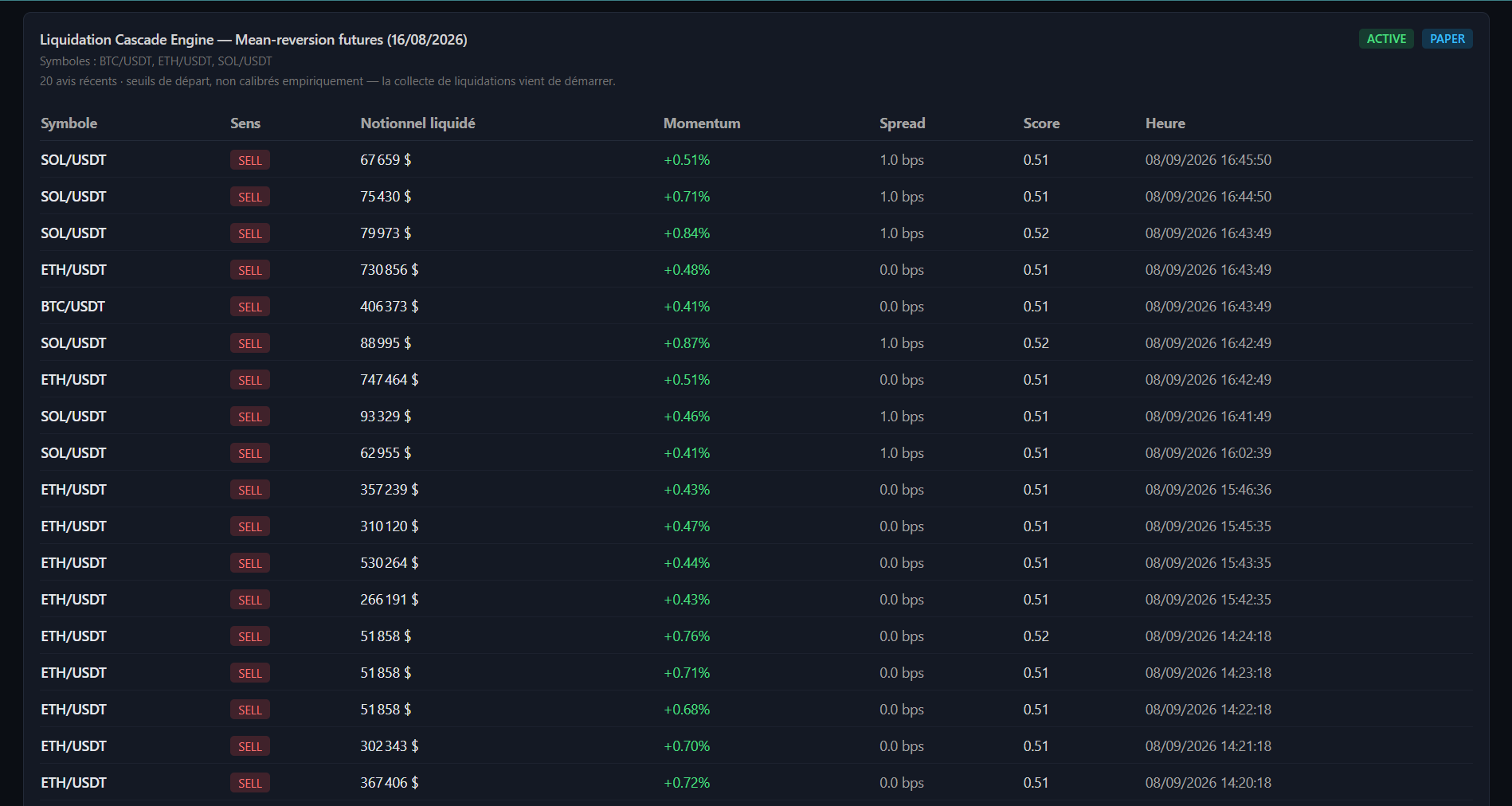This screenshot has height=806, width=1512.
Task: Select the BTC/USDT symbol cell
Action: [x=73, y=307]
